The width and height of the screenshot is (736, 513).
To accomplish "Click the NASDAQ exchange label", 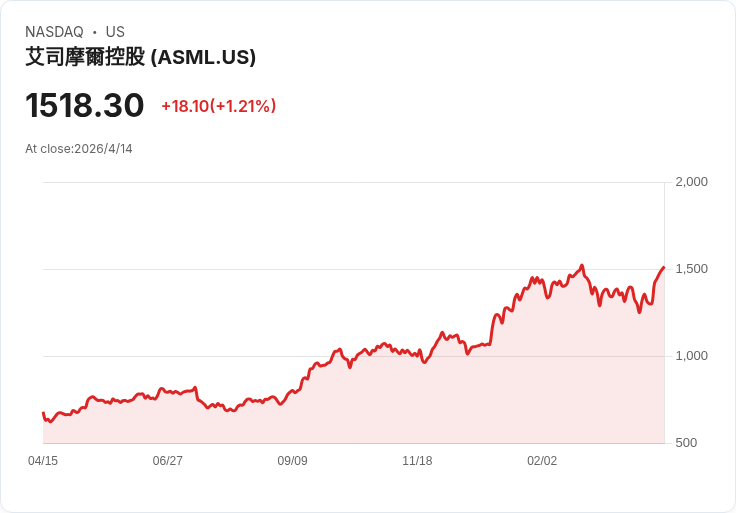I will [x=54, y=32].
